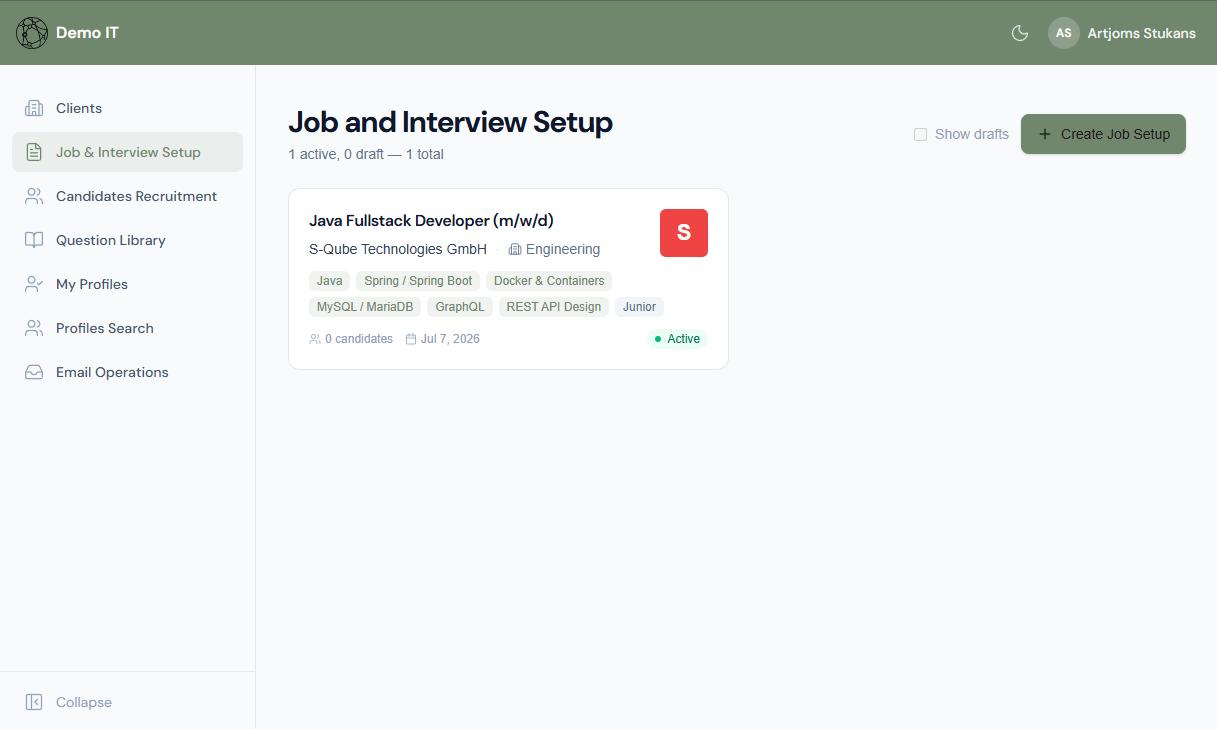Viewport: 1217px width, 729px height.
Task: Open Job & Interview Setup page
Action: (x=127, y=152)
